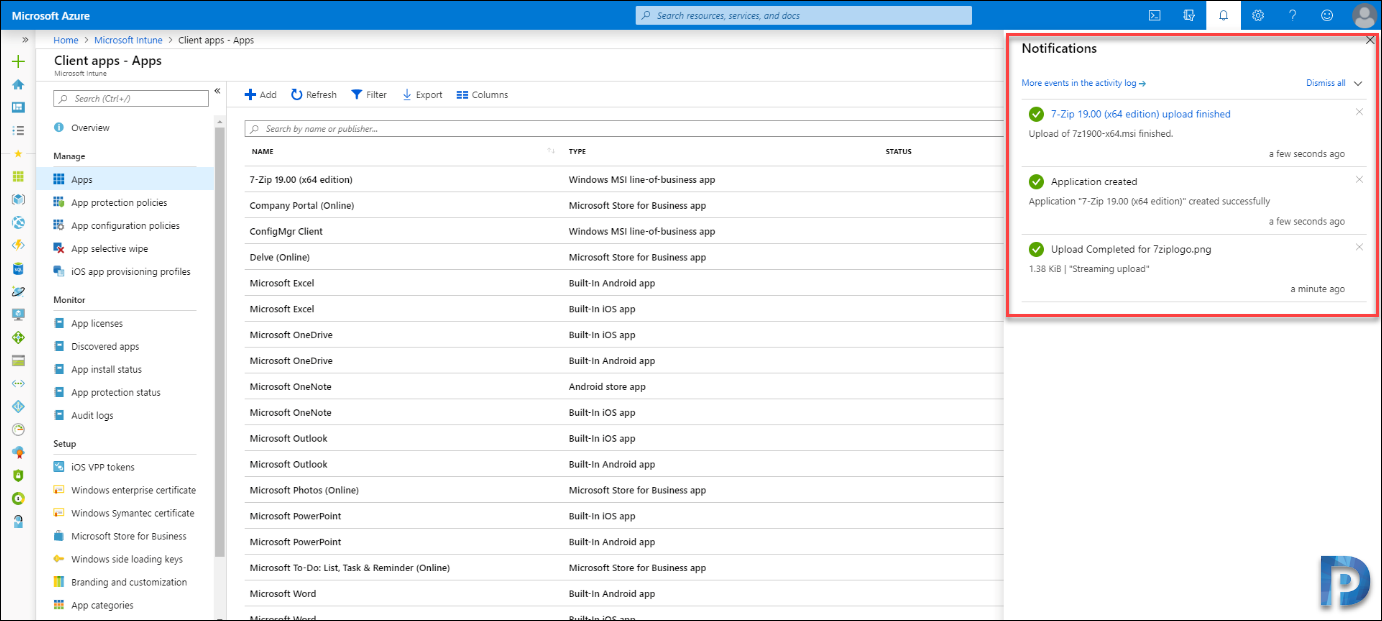Open the Dashboard icon in left rail
1382x621 pixels.
click(18, 107)
